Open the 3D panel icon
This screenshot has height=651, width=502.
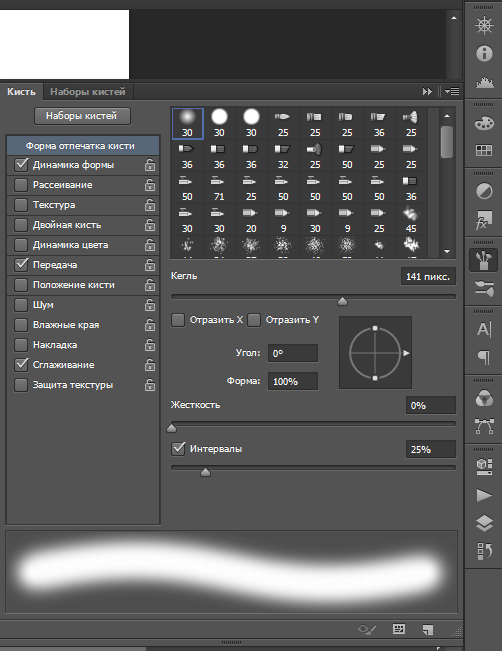pyautogui.click(x=484, y=467)
